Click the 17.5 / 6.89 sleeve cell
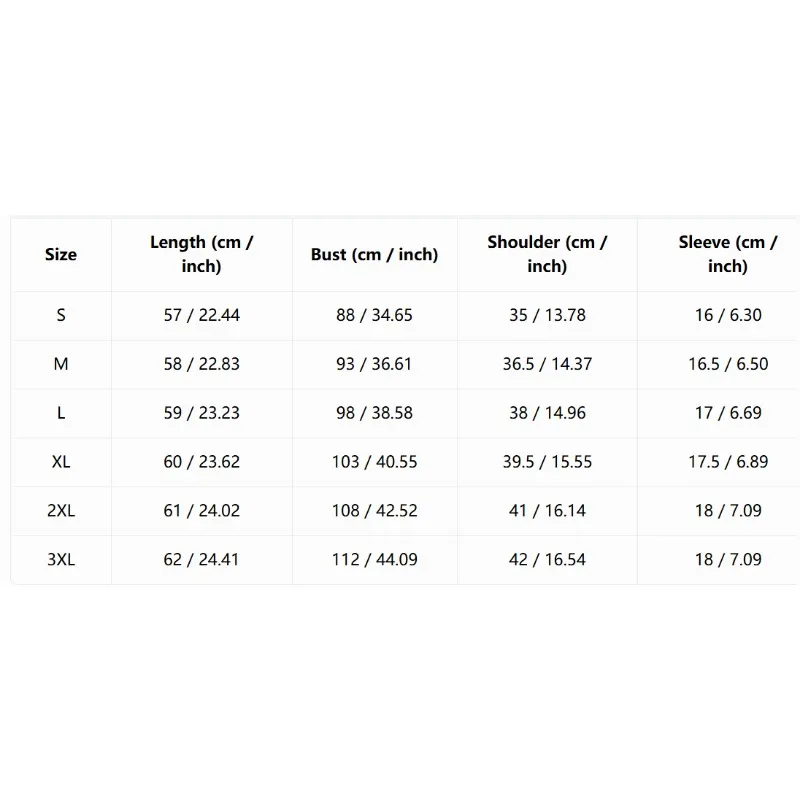The height and width of the screenshot is (800, 800). point(728,462)
